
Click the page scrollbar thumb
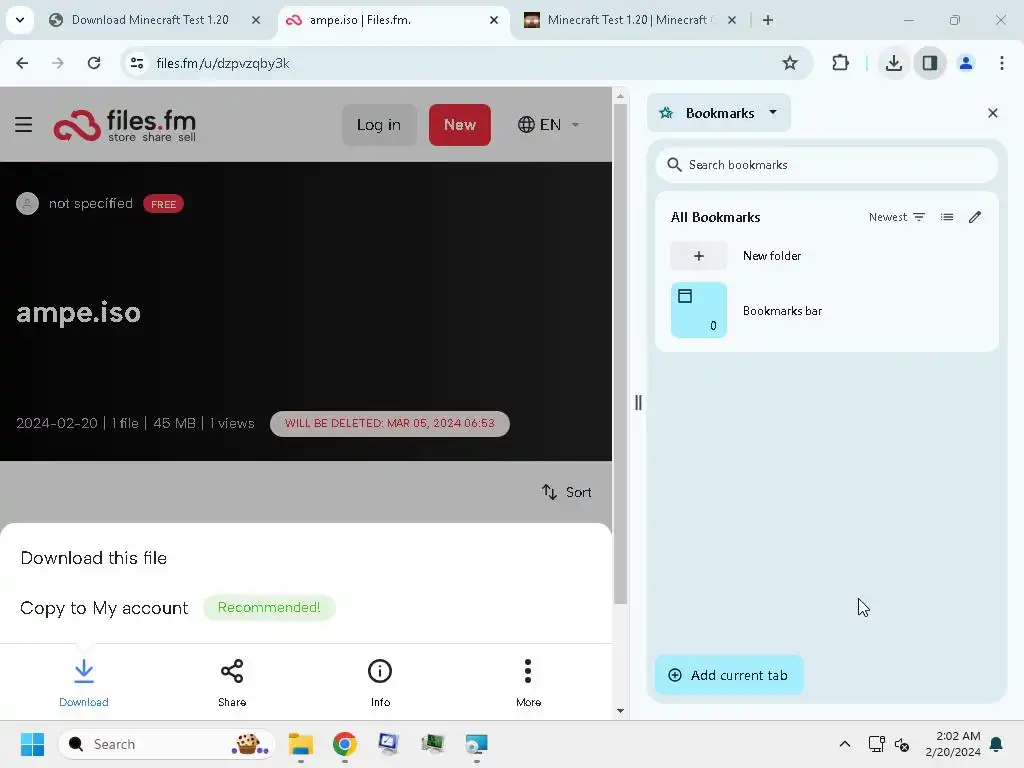click(x=620, y=355)
